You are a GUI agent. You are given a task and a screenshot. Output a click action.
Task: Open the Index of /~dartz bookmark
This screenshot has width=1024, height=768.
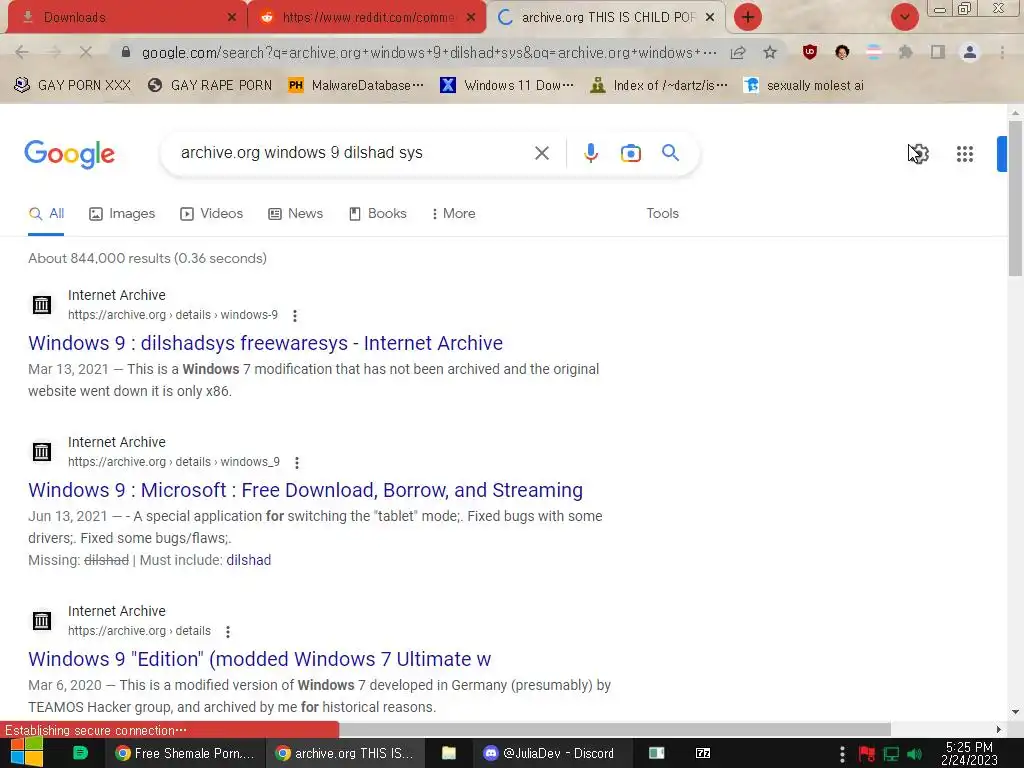coord(658,86)
